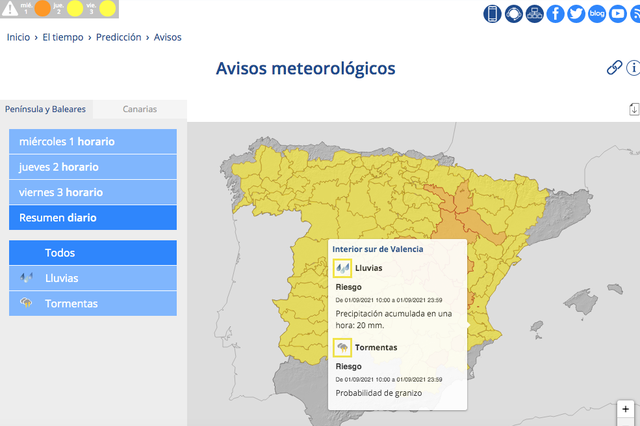Open the sitemap icon in the header
The height and width of the screenshot is (426, 640).
pyautogui.click(x=534, y=14)
